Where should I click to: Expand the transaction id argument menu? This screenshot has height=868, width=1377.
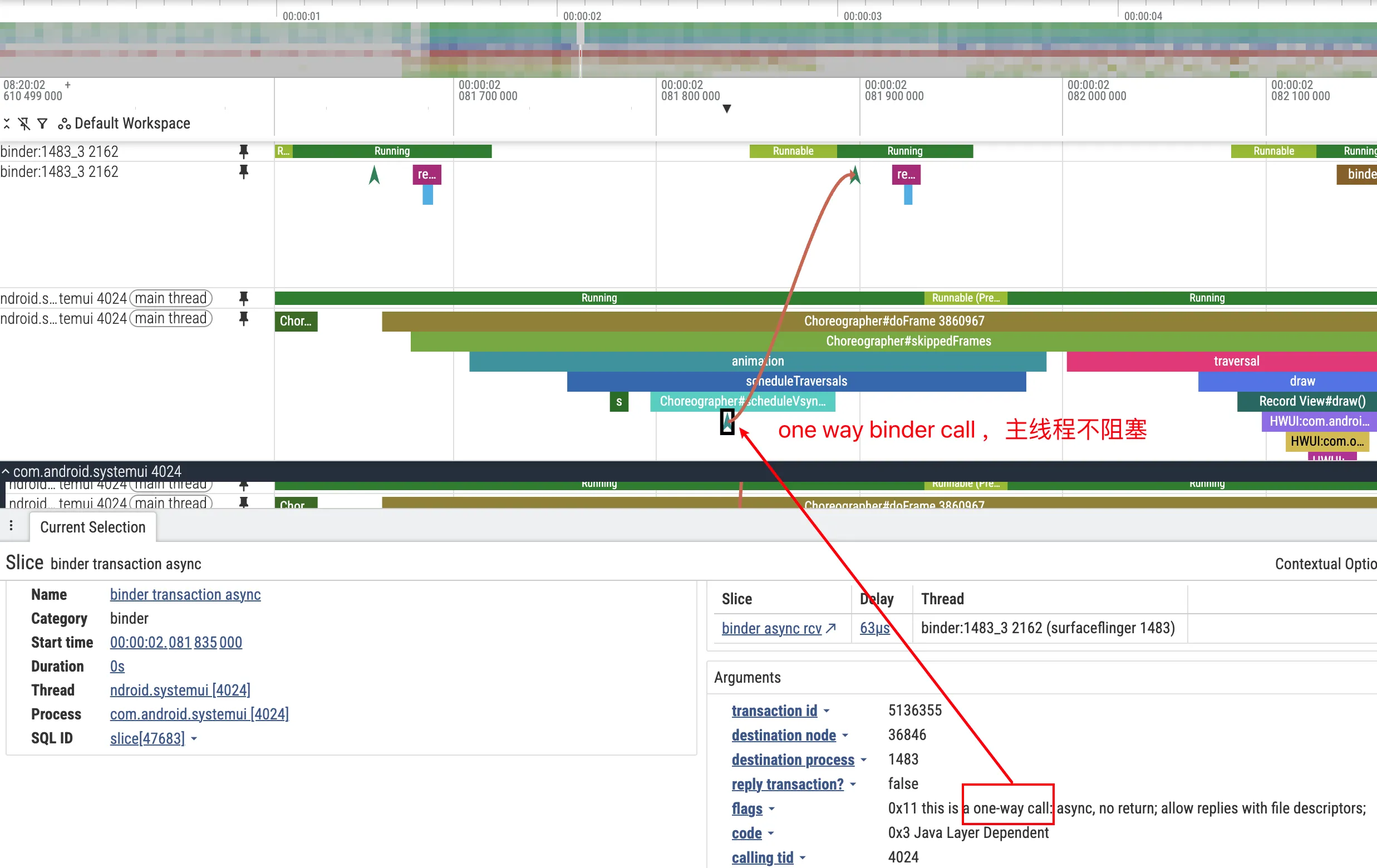pyautogui.click(x=827, y=711)
